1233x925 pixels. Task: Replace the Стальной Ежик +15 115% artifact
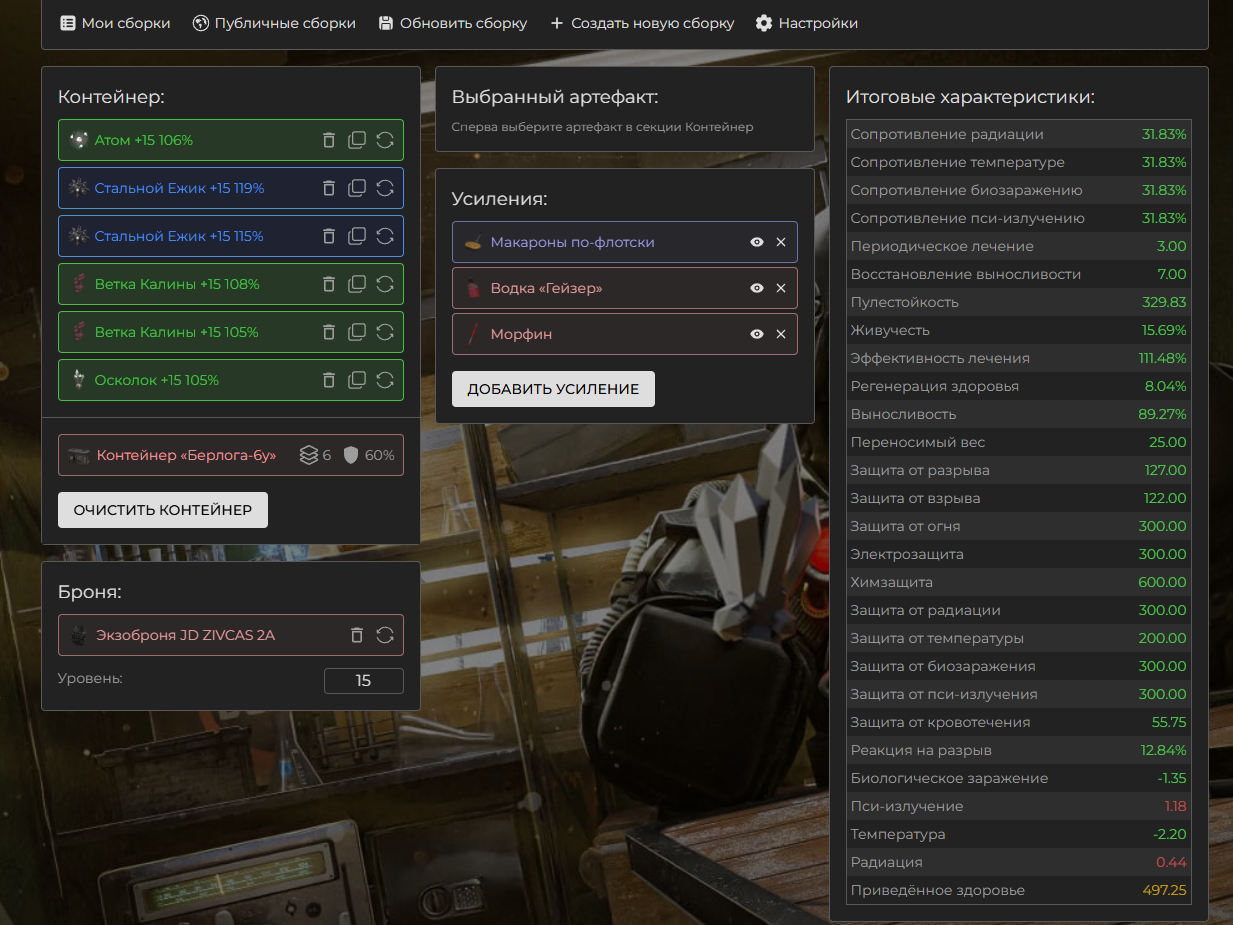point(385,236)
